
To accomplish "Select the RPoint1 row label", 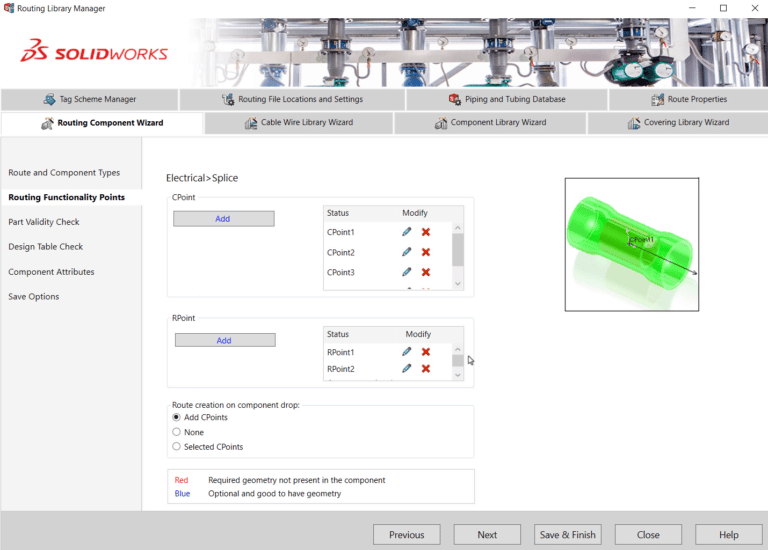I will (340, 352).
